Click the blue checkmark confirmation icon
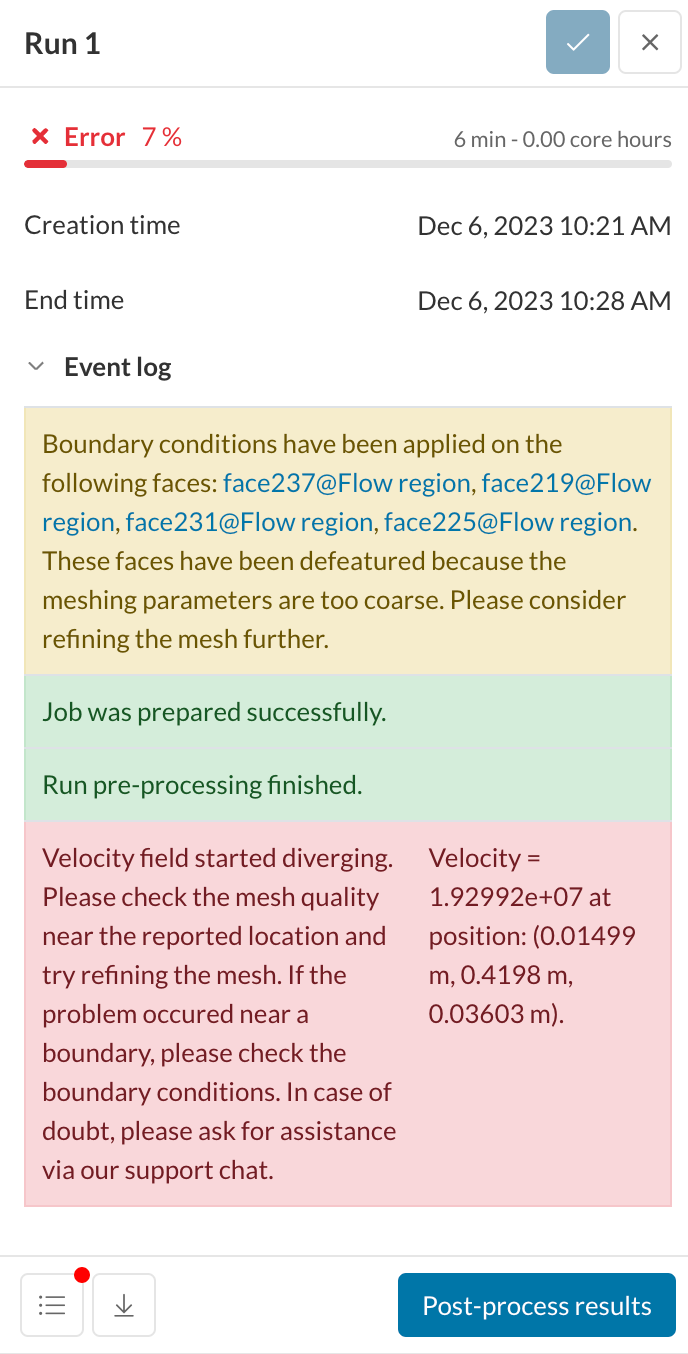 [578, 42]
